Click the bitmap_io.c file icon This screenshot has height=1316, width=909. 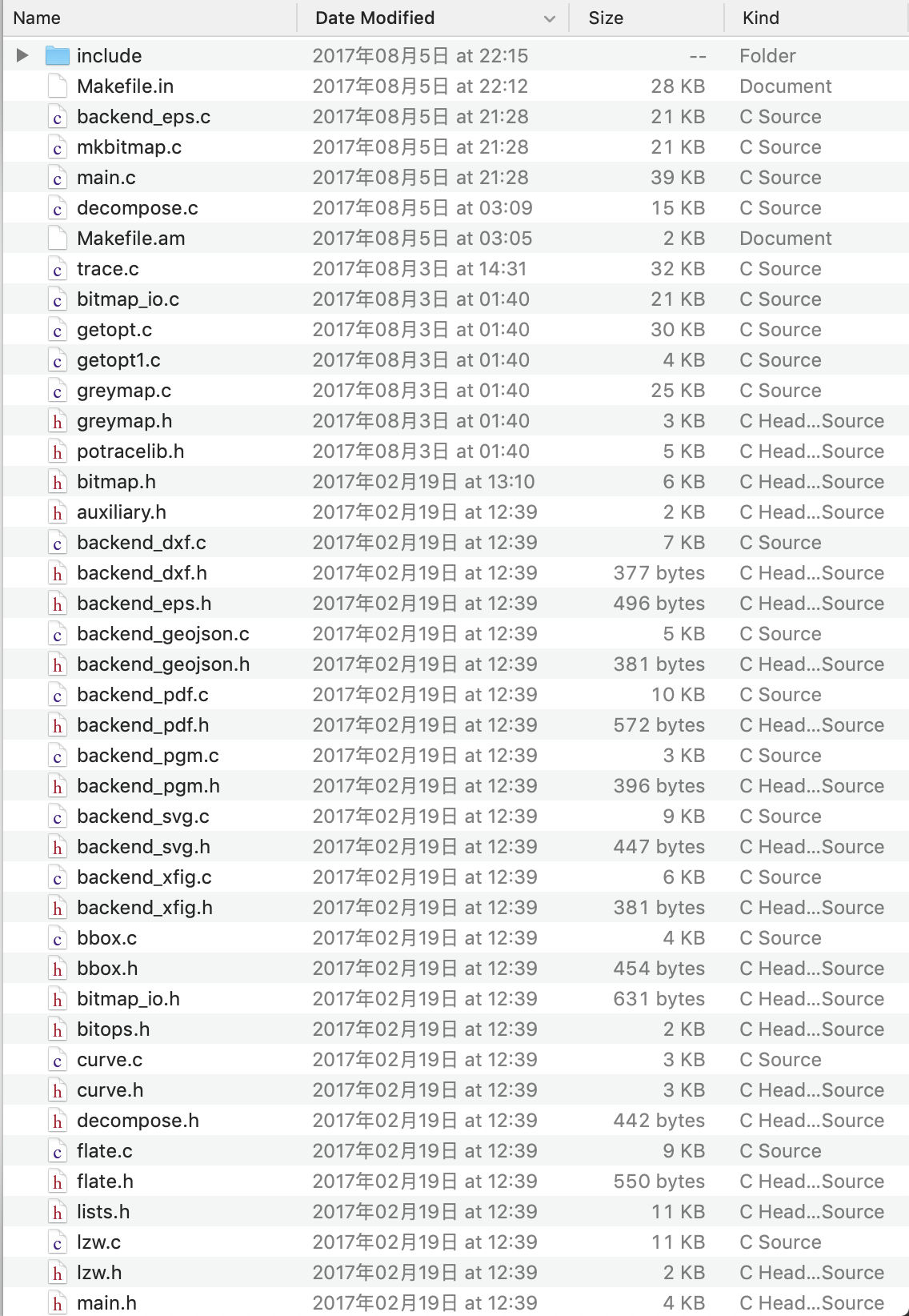click(x=58, y=299)
